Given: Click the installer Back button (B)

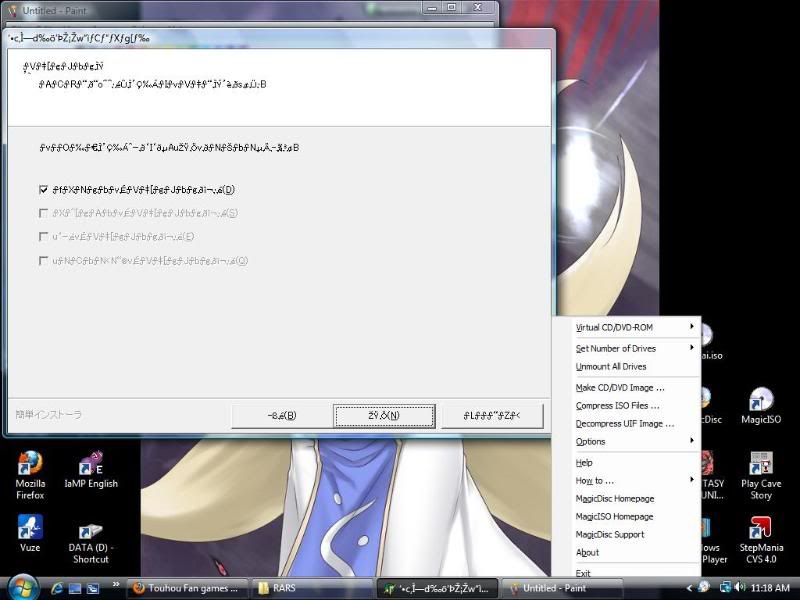Looking at the screenshot, I should click(x=282, y=416).
